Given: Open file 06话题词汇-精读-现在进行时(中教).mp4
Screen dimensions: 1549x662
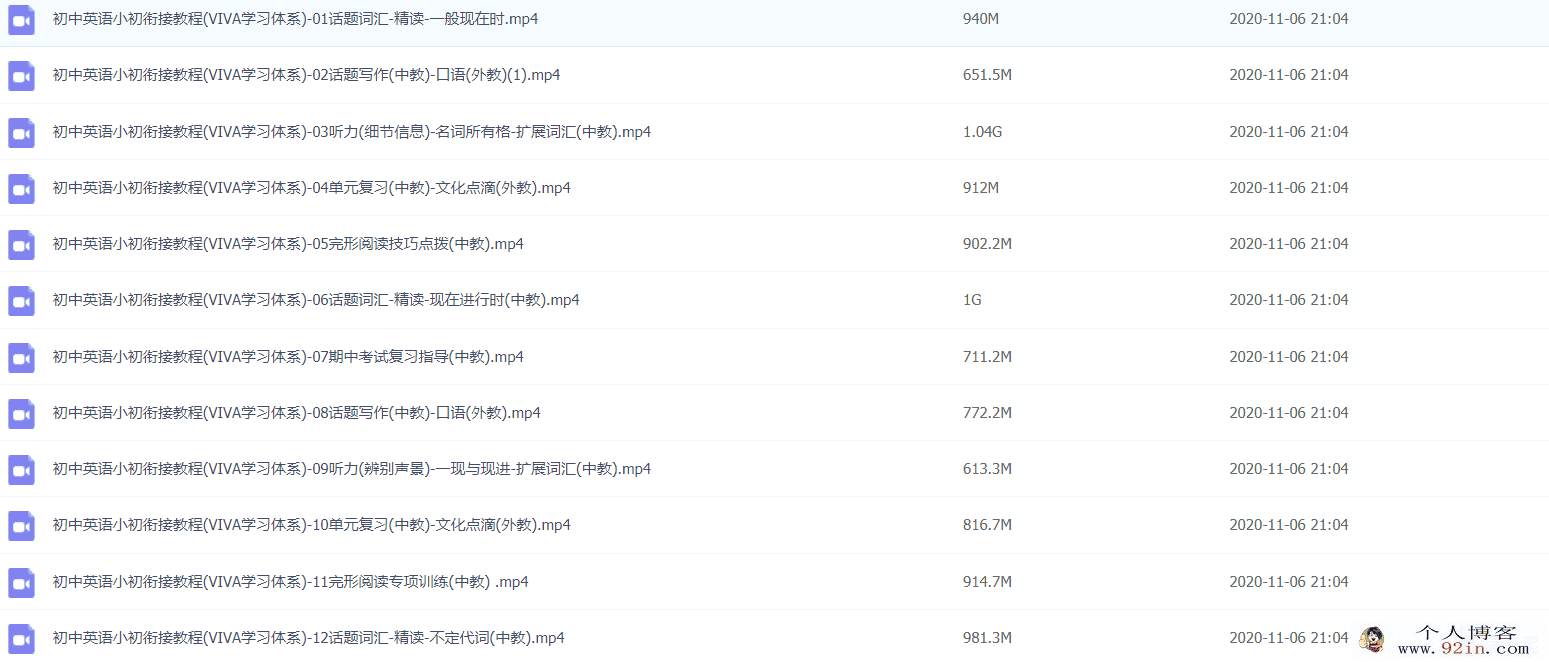Looking at the screenshot, I should point(316,300).
